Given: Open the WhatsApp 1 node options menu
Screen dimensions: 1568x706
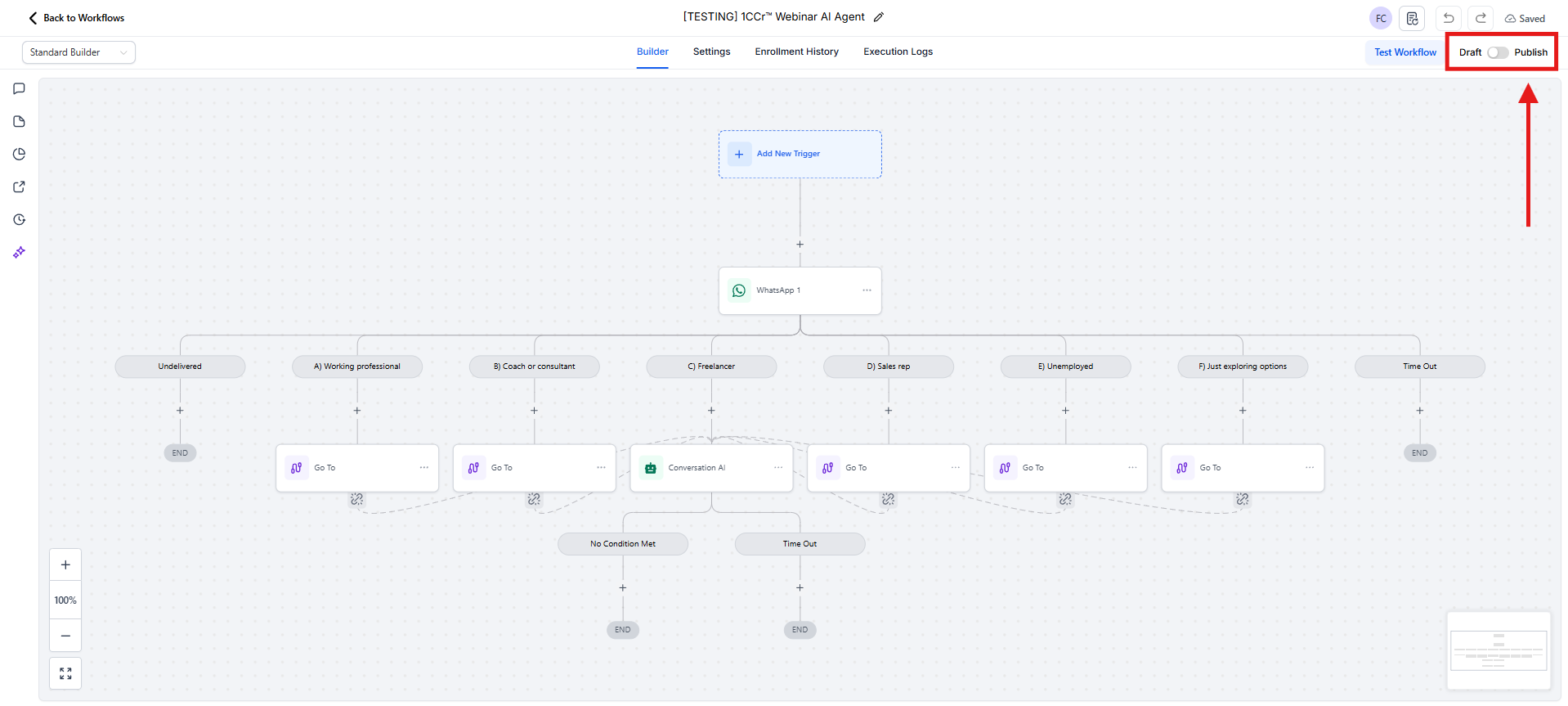Looking at the screenshot, I should pos(867,290).
